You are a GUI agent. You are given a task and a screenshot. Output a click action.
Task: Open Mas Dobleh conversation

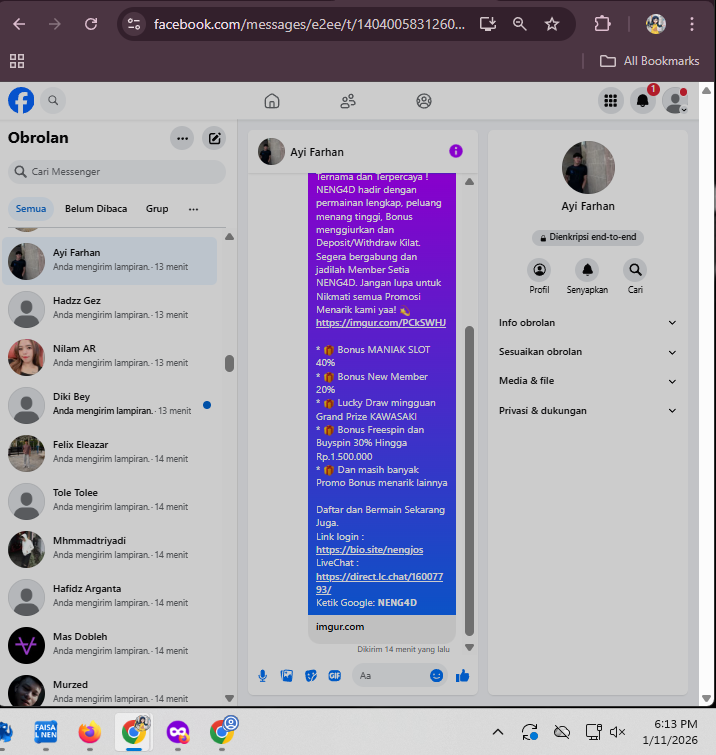(110, 645)
